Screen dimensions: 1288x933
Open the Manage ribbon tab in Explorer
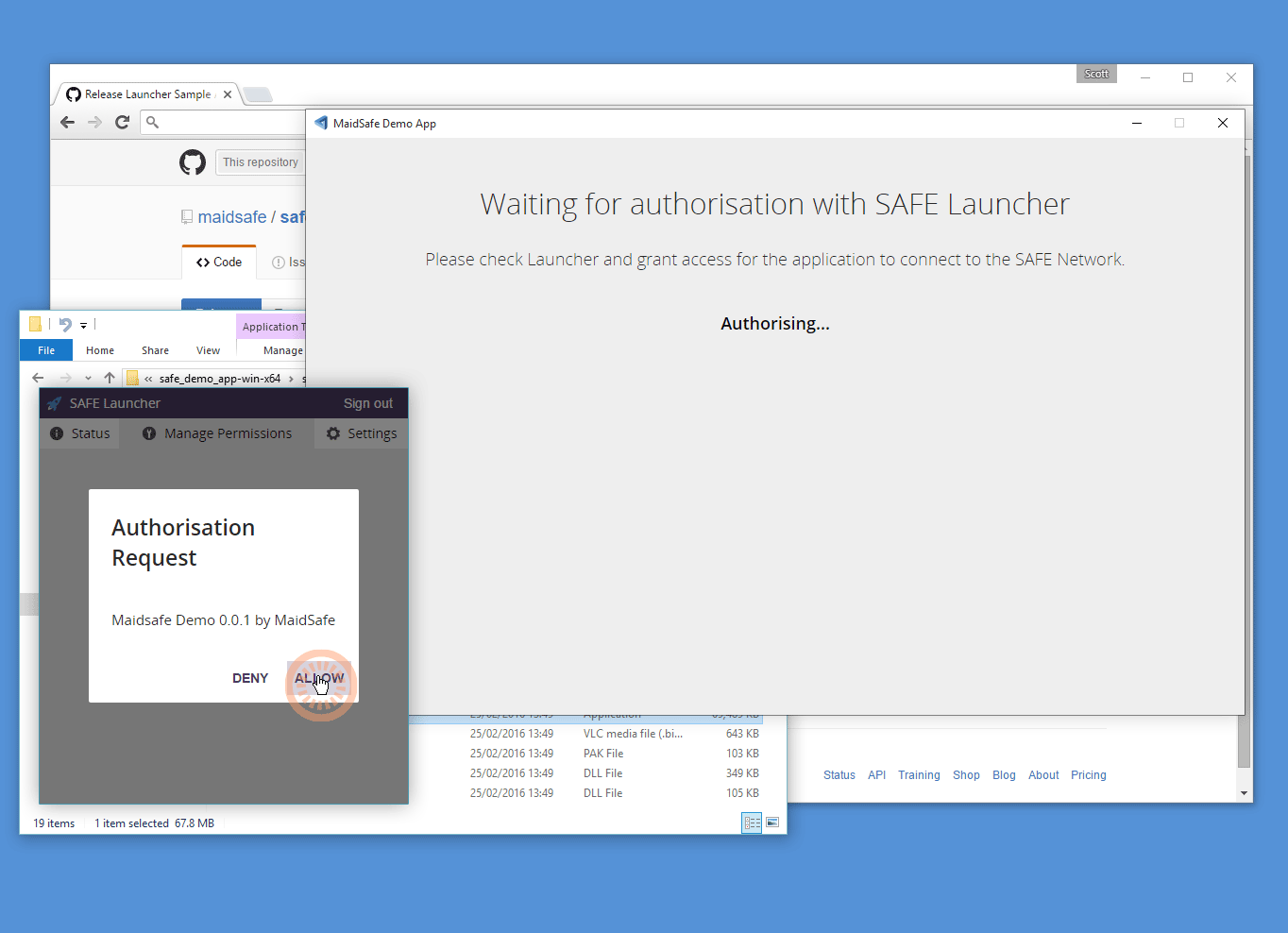(x=283, y=350)
